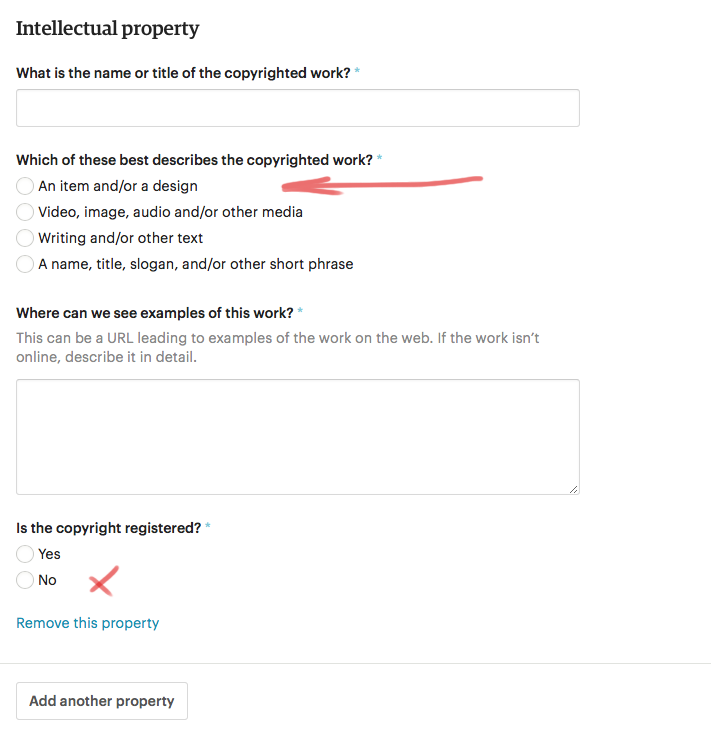Click the 'Is the copyright registered?' label

(x=109, y=528)
